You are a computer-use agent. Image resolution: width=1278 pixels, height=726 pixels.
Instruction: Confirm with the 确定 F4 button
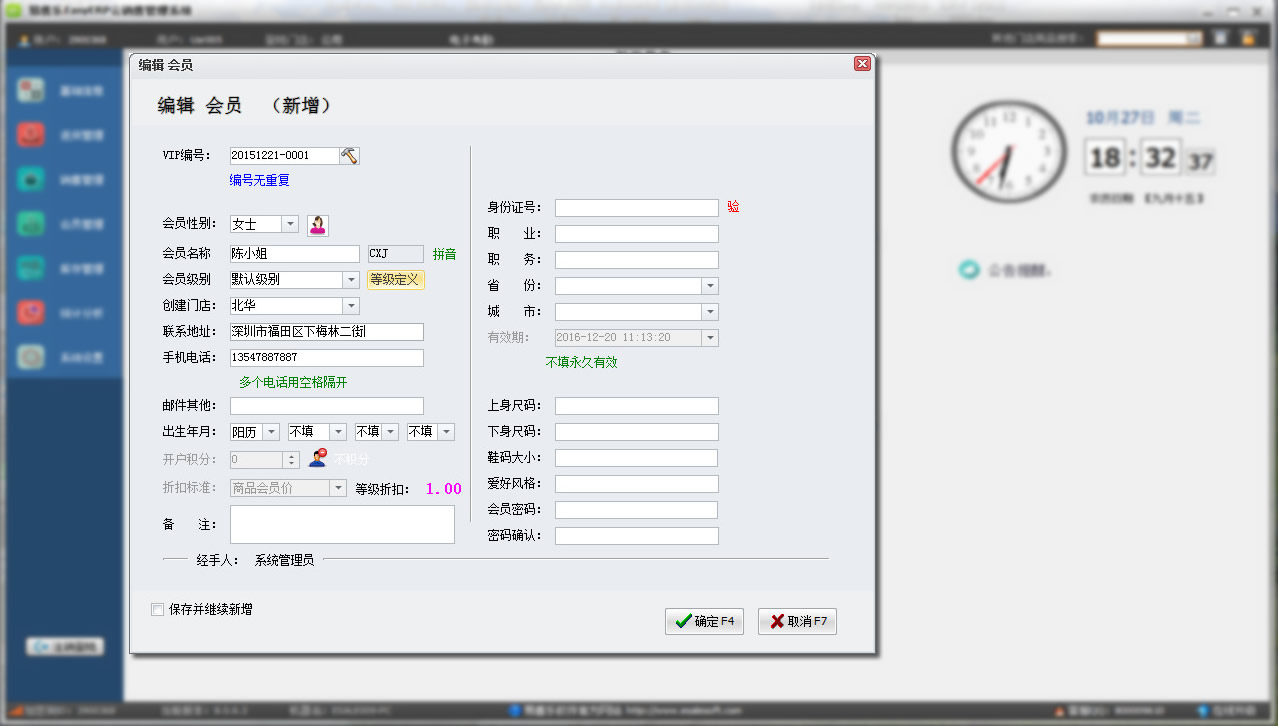tap(704, 621)
